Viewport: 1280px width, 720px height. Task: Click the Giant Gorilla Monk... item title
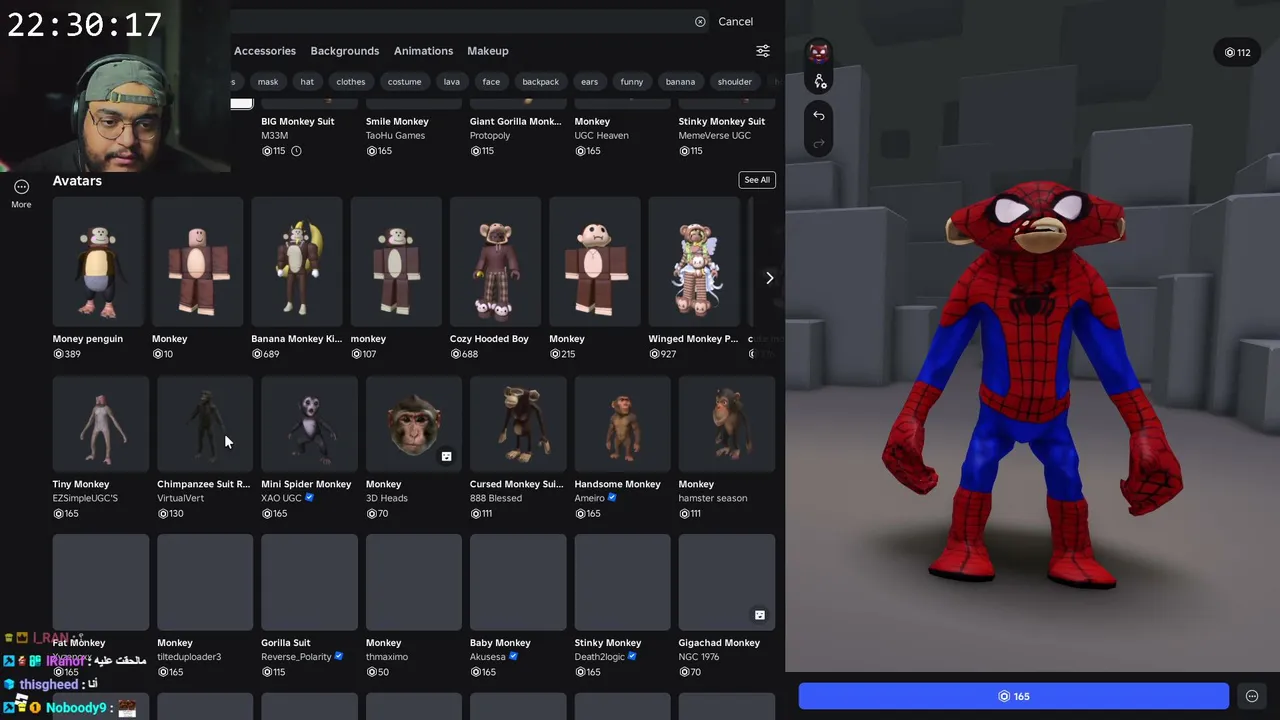(x=516, y=122)
